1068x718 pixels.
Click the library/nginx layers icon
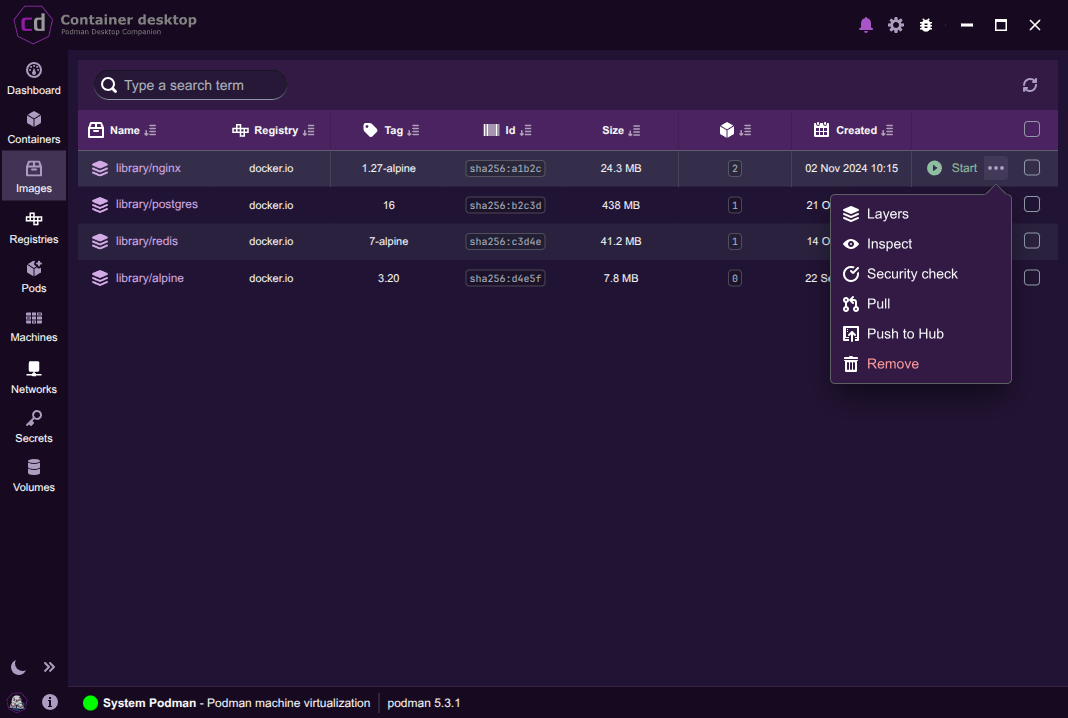point(100,168)
